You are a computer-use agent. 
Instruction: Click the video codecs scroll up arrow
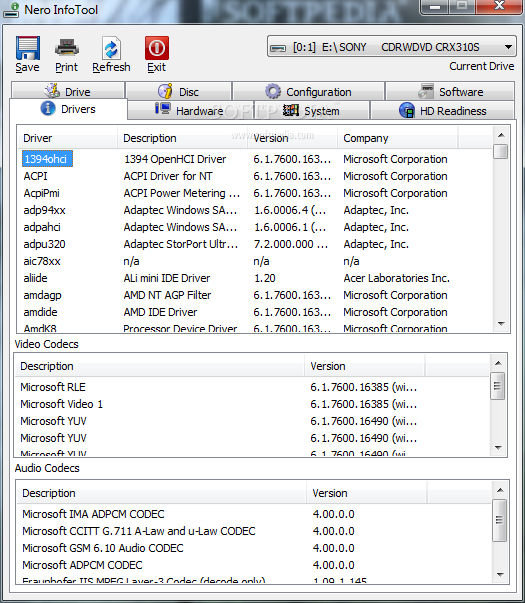tap(498, 363)
